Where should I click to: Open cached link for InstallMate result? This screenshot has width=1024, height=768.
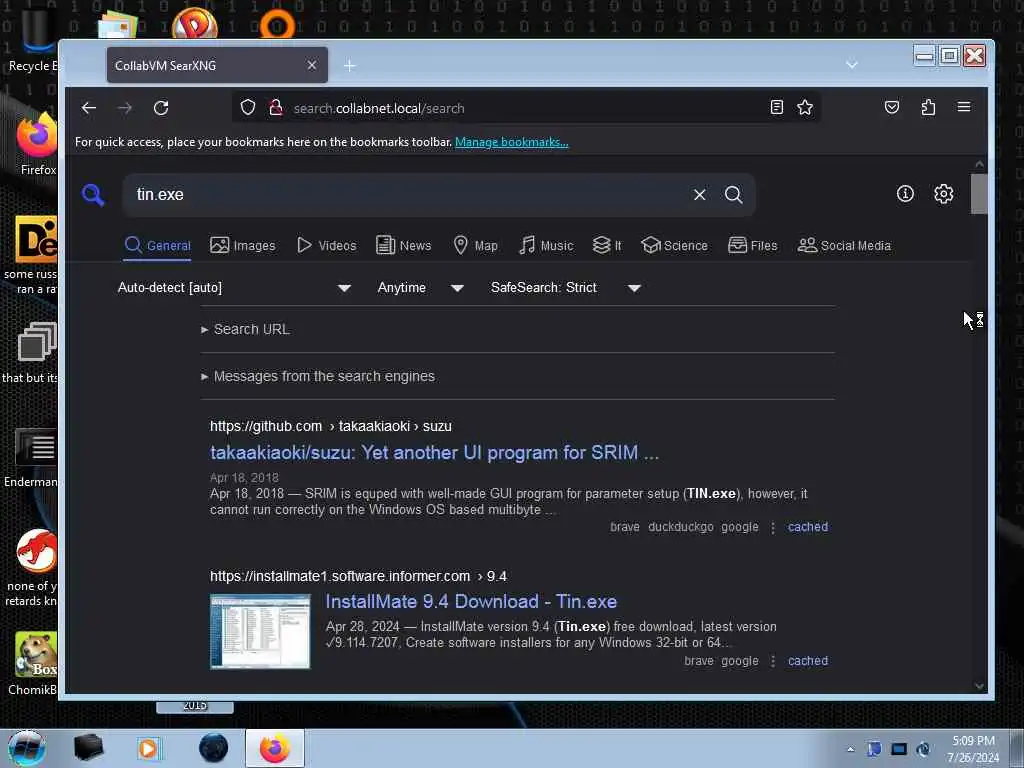tap(807, 661)
